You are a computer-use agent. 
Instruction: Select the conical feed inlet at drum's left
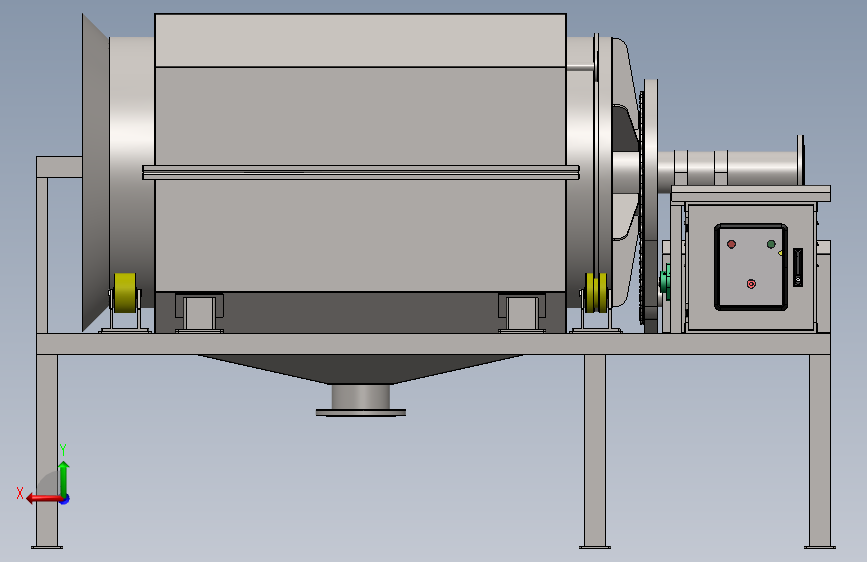pyautogui.click(x=95, y=173)
